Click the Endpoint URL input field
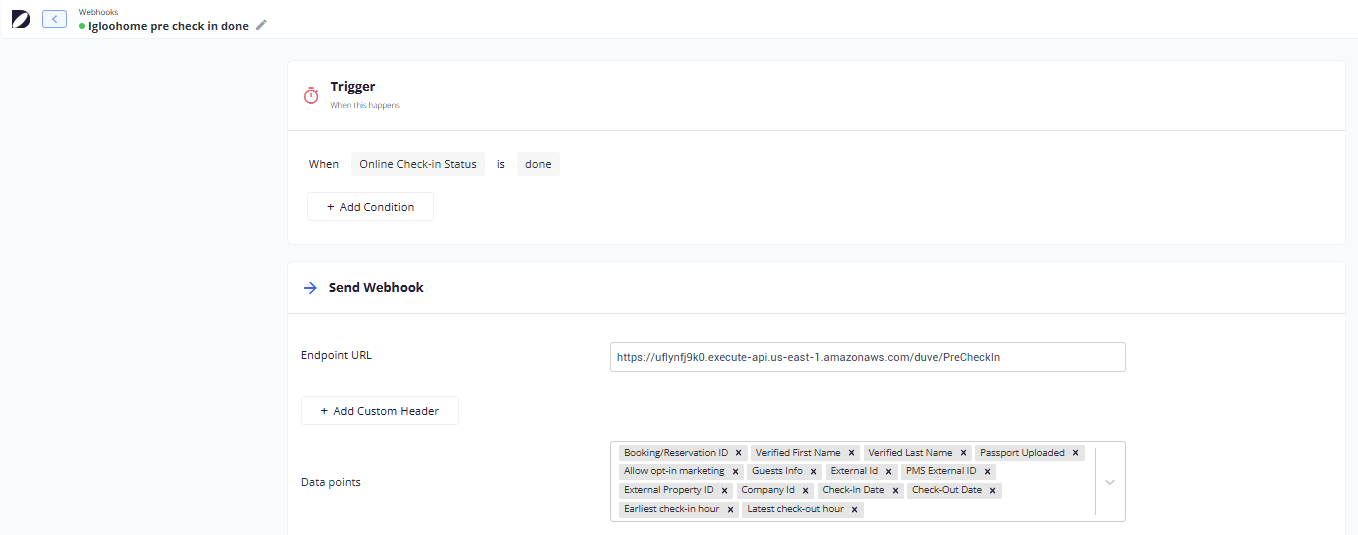 pyautogui.click(x=867, y=357)
